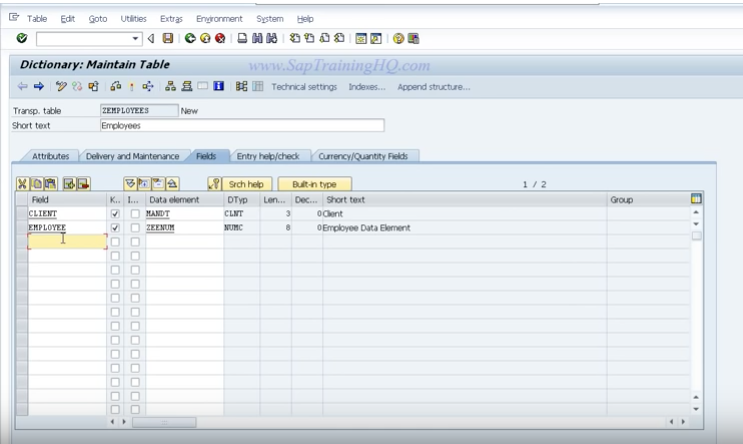Open the Environment menu

[218, 19]
